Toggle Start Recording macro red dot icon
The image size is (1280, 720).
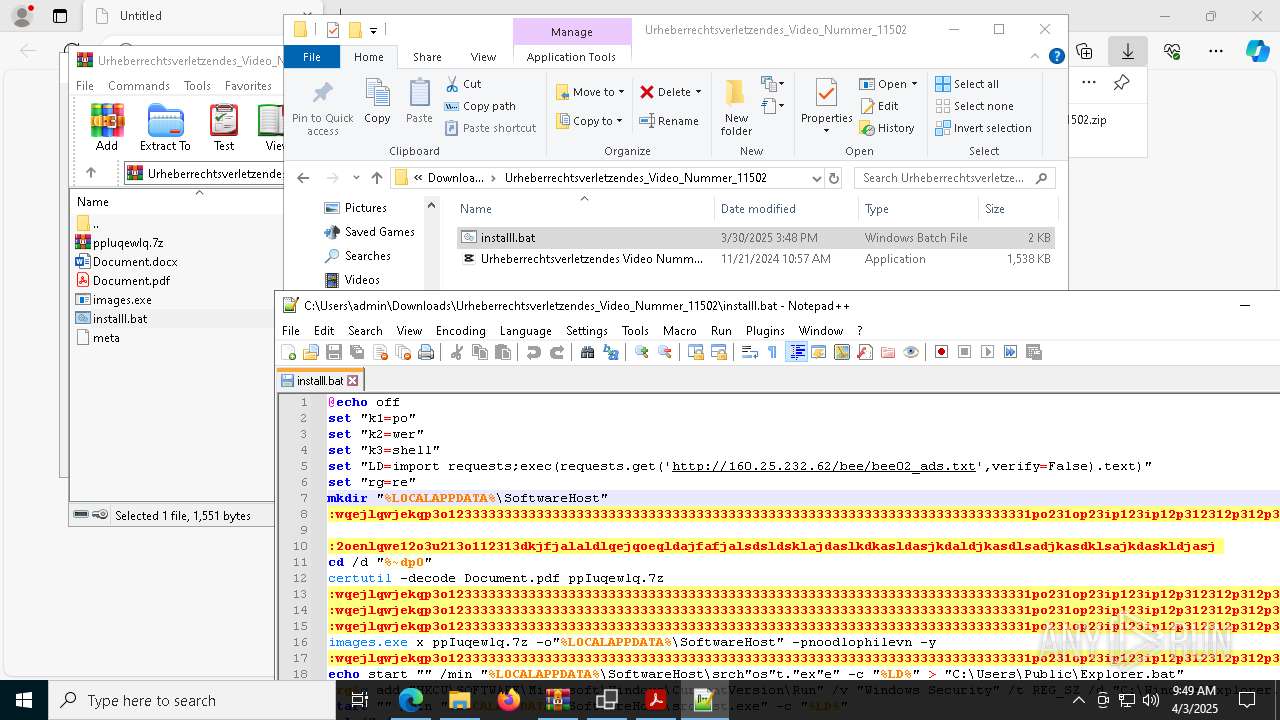pyautogui.click(x=941, y=352)
